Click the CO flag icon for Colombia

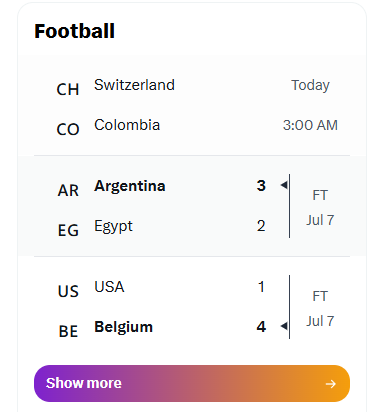[68, 129]
